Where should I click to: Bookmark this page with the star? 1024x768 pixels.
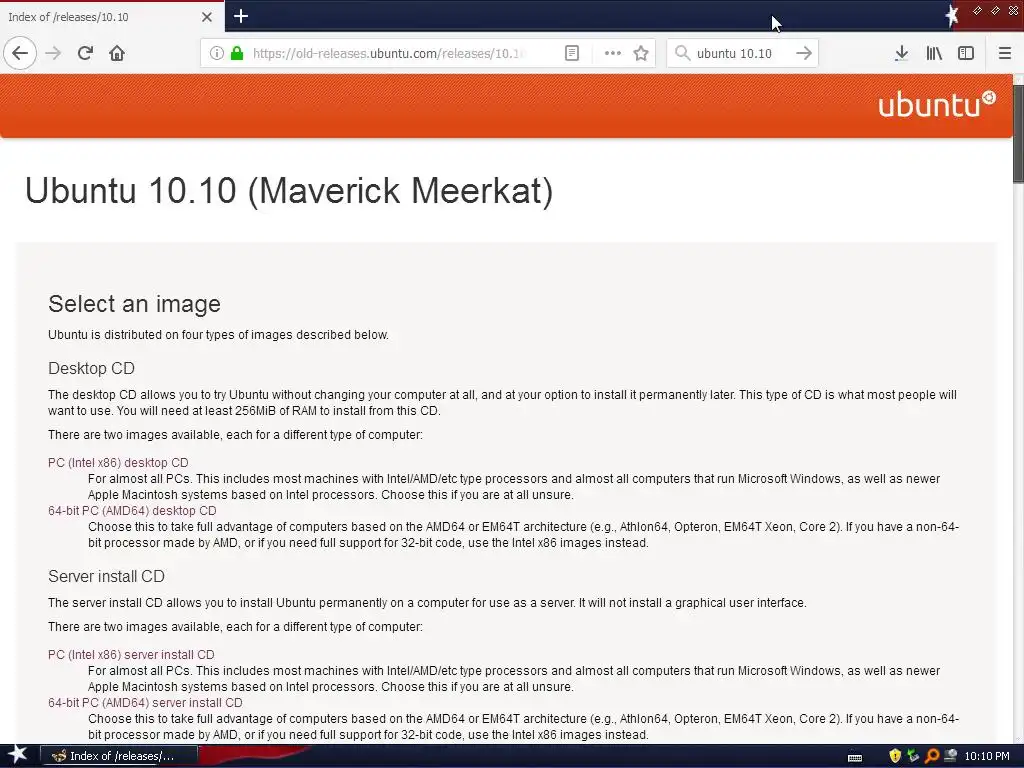click(x=641, y=53)
